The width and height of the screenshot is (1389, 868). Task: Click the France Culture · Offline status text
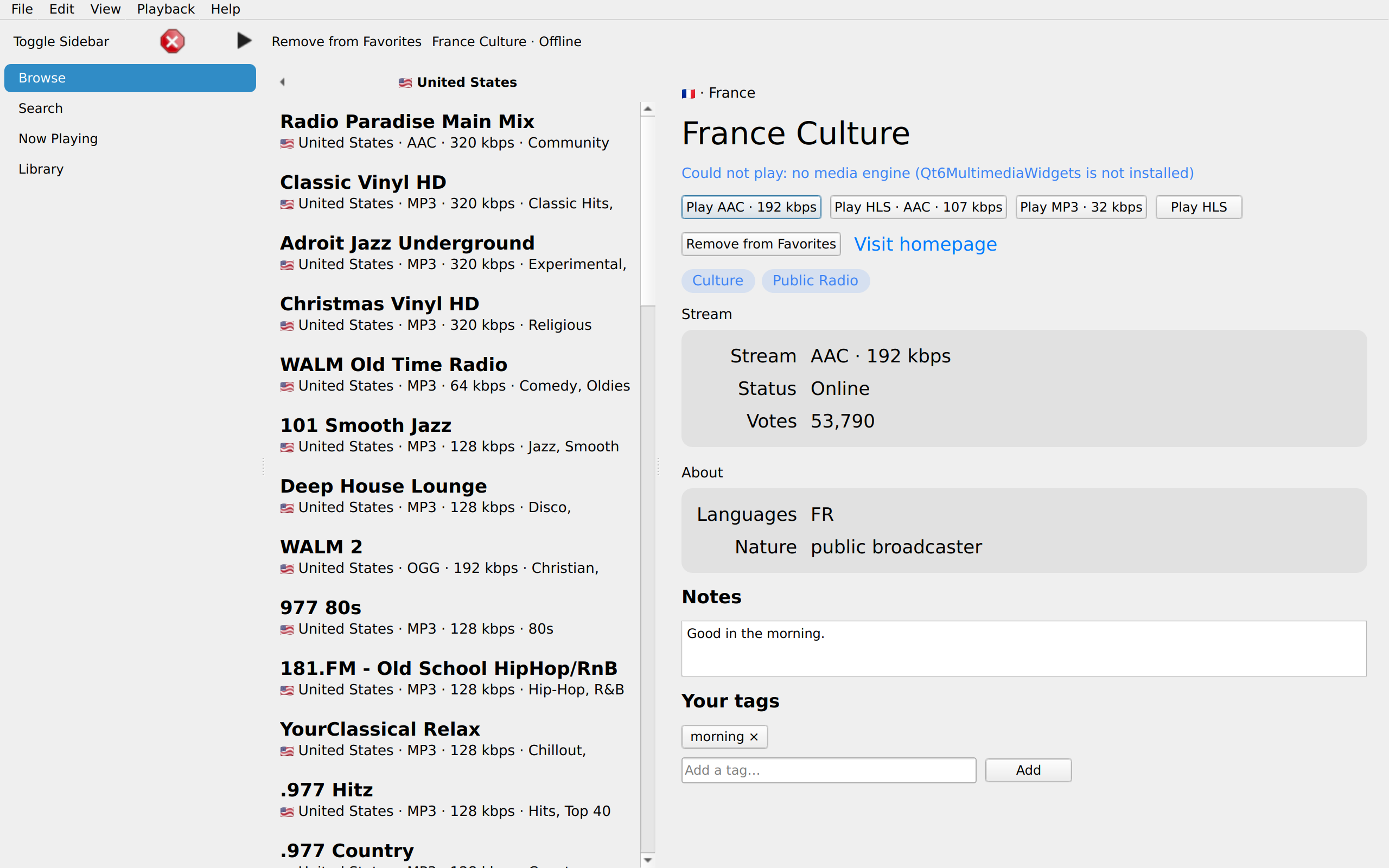click(x=506, y=41)
